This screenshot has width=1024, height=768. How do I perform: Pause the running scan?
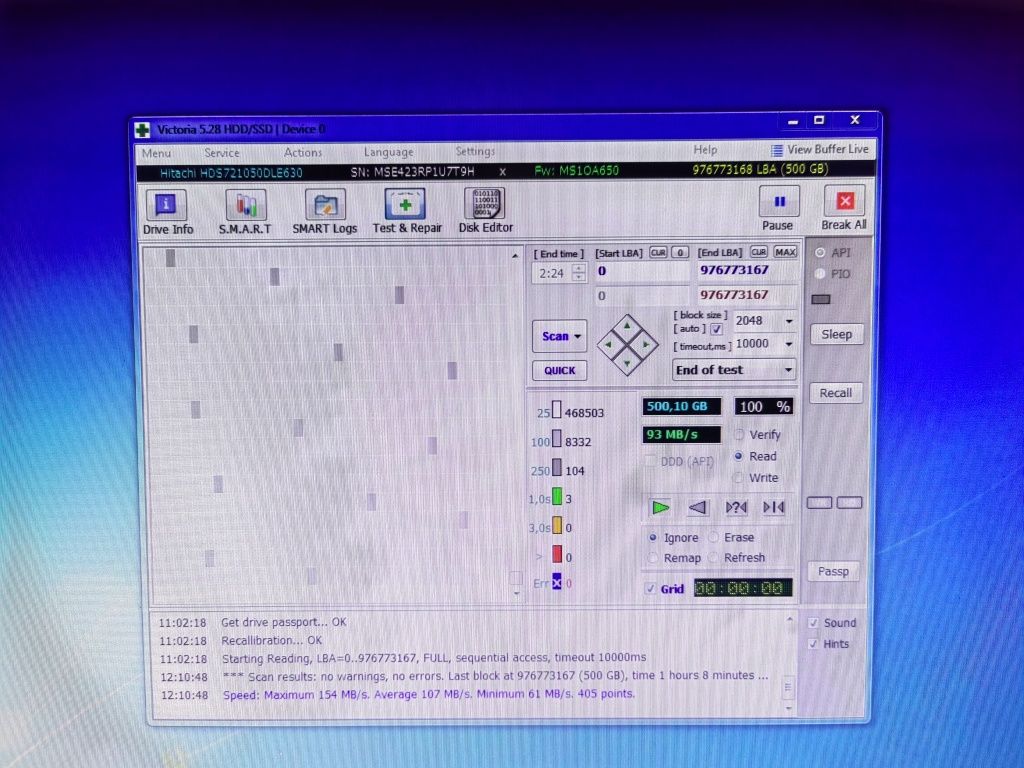778,209
